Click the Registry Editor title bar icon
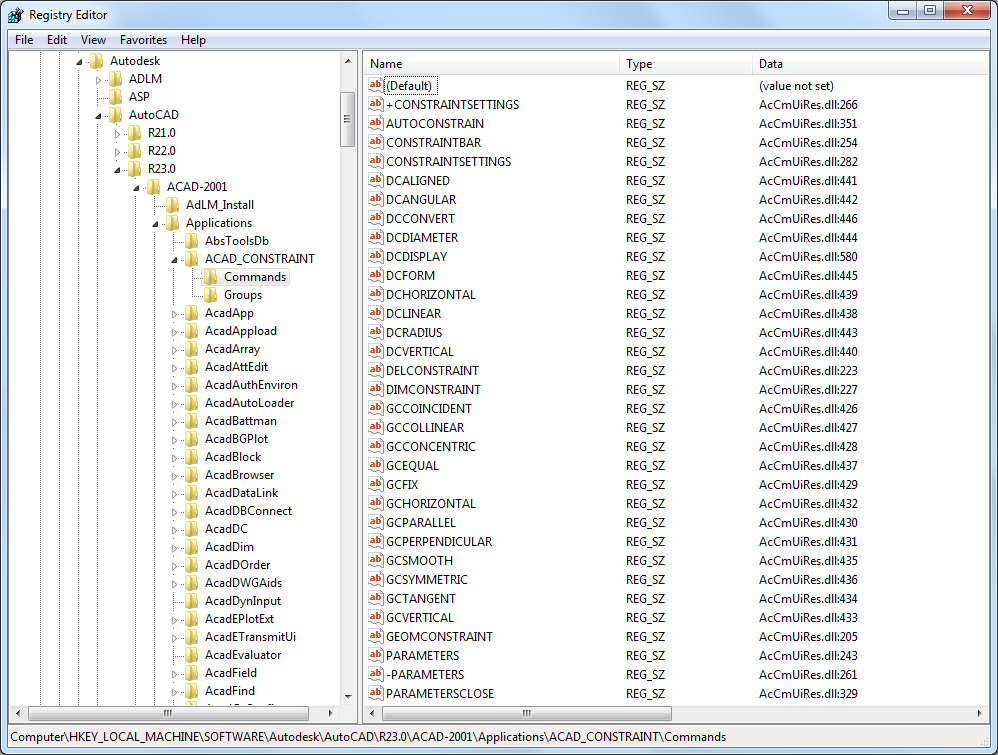 (x=15, y=15)
